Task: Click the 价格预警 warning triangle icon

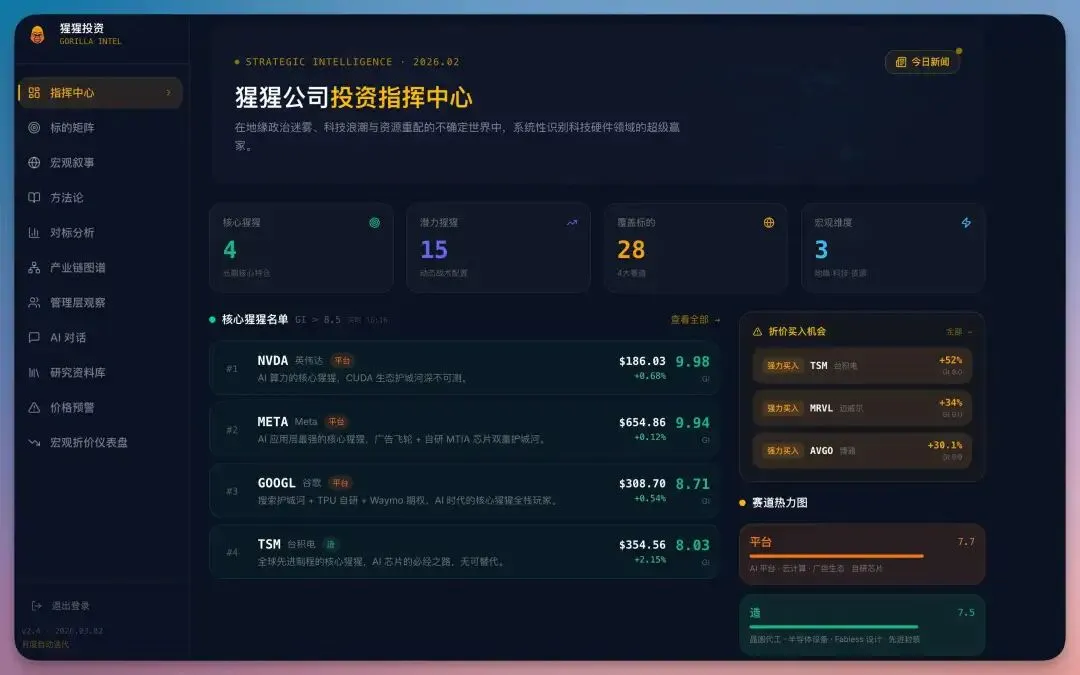Action: 34,408
